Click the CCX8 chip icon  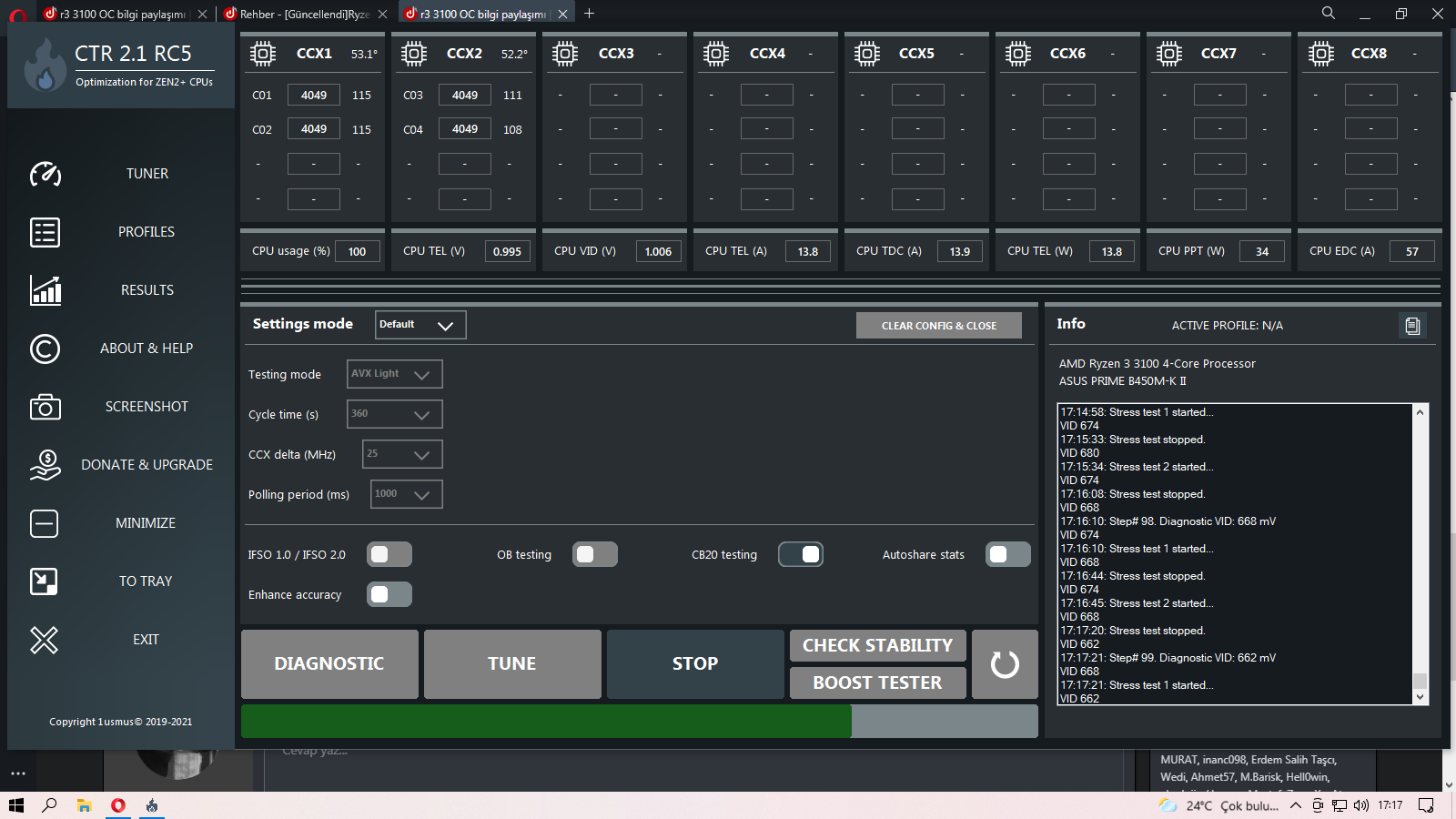1320,54
